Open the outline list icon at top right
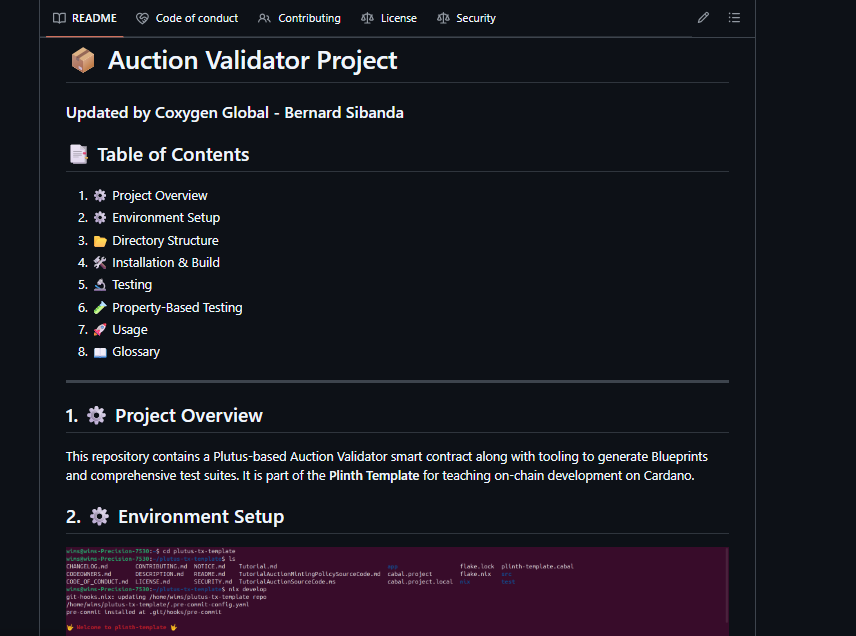Image resolution: width=856 pixels, height=636 pixels. click(x=735, y=17)
